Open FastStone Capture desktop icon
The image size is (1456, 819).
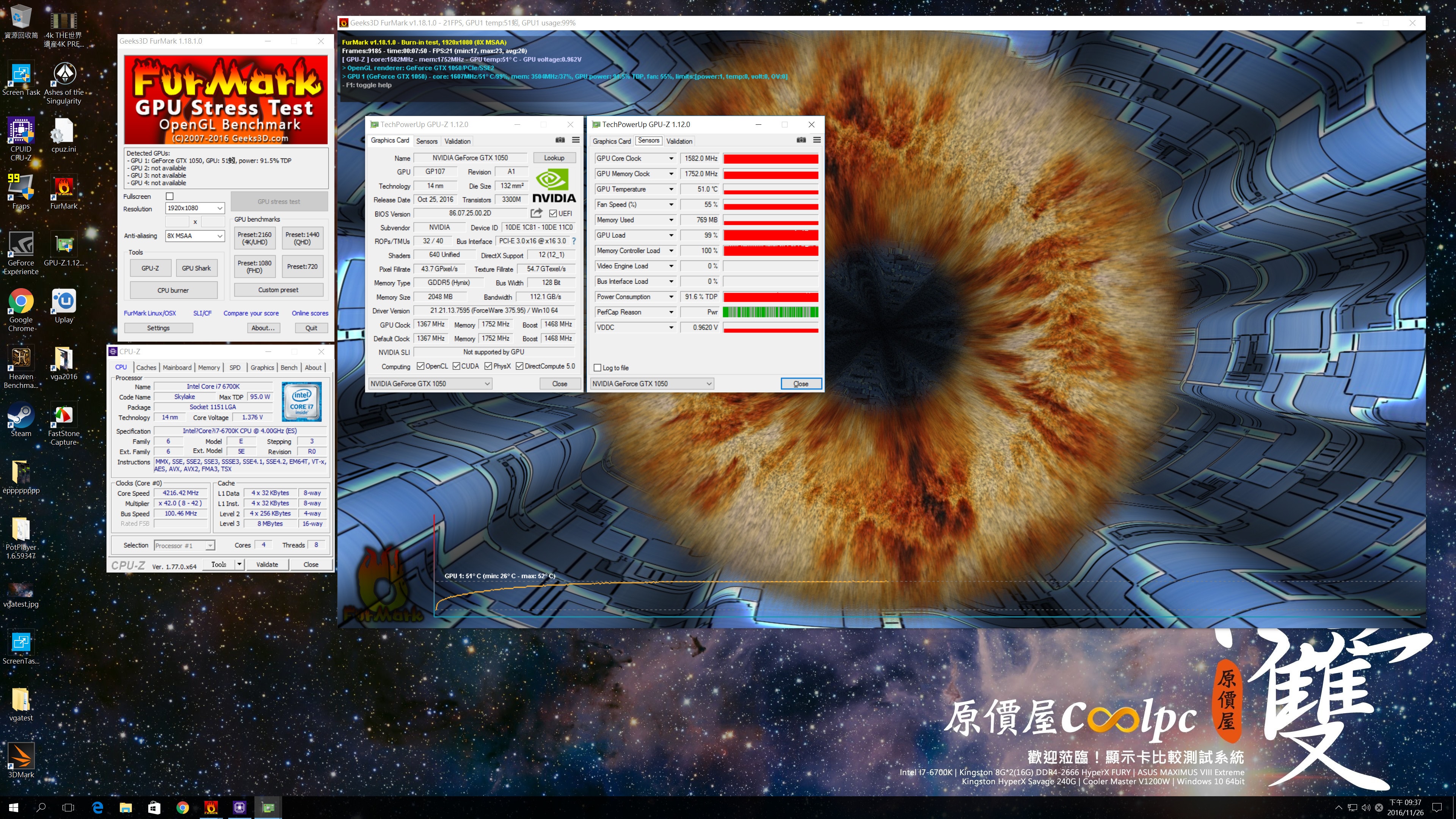(63, 424)
